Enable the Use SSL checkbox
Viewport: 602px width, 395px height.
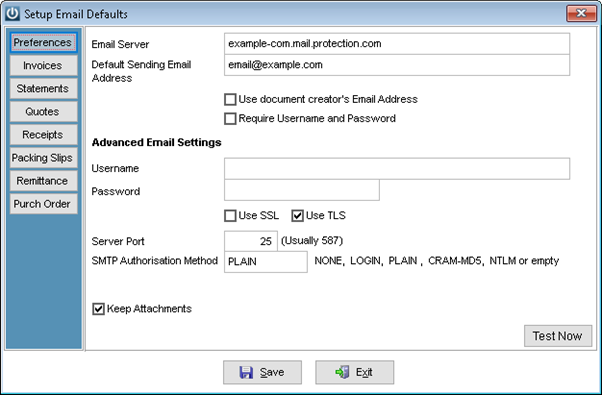230,216
